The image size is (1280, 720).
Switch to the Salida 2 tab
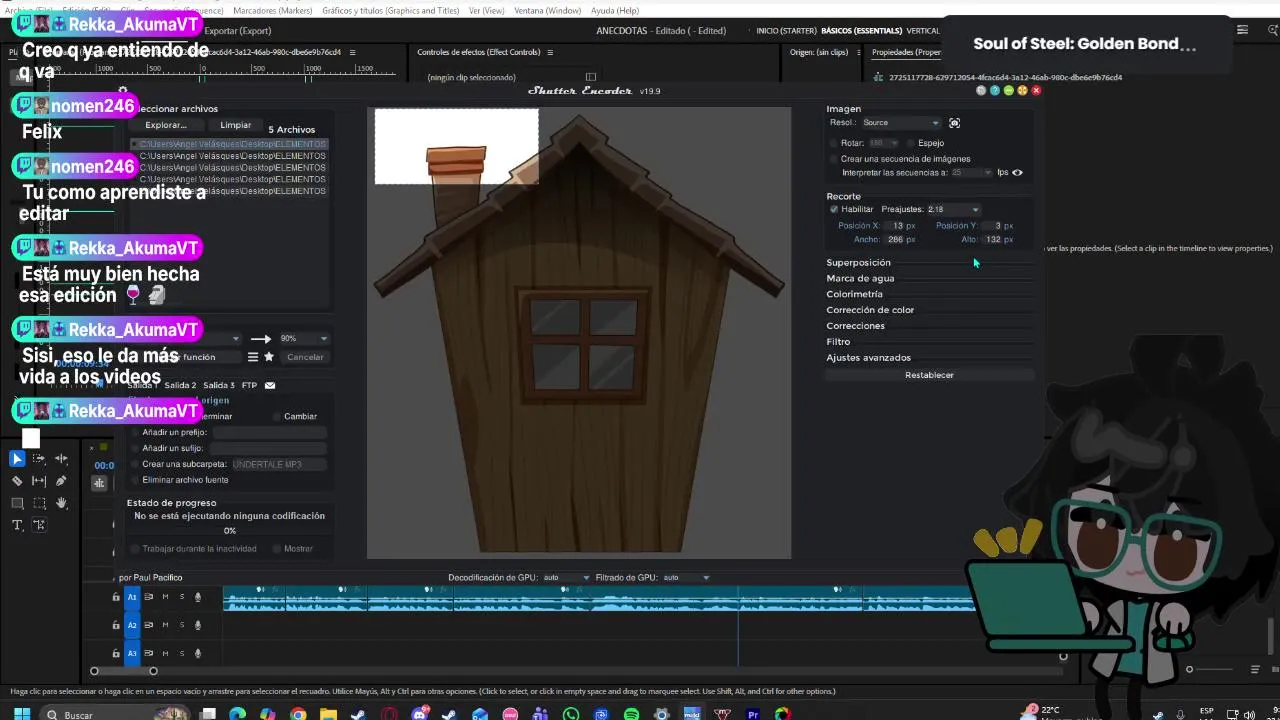(180, 385)
